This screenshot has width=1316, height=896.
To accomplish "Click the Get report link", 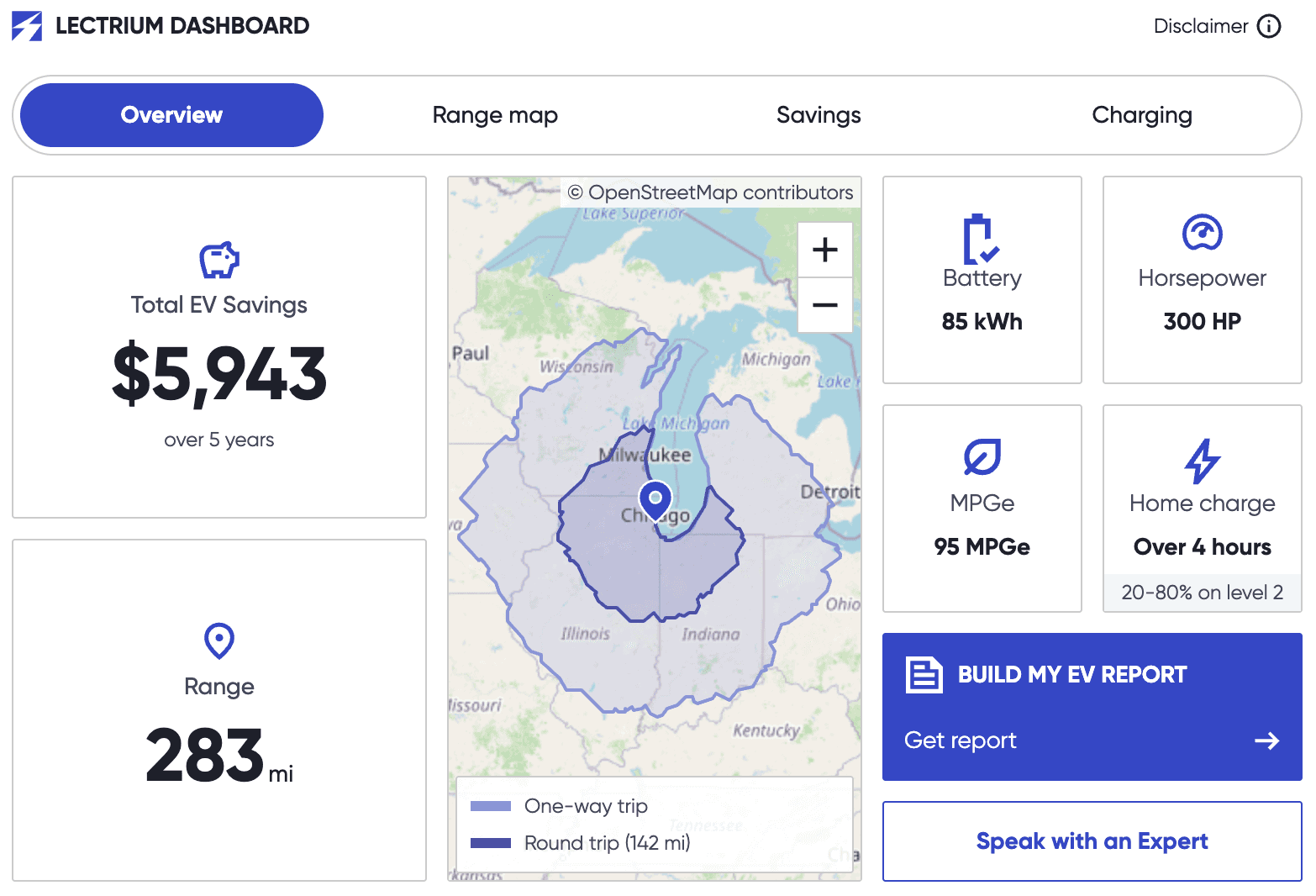I will point(961,741).
